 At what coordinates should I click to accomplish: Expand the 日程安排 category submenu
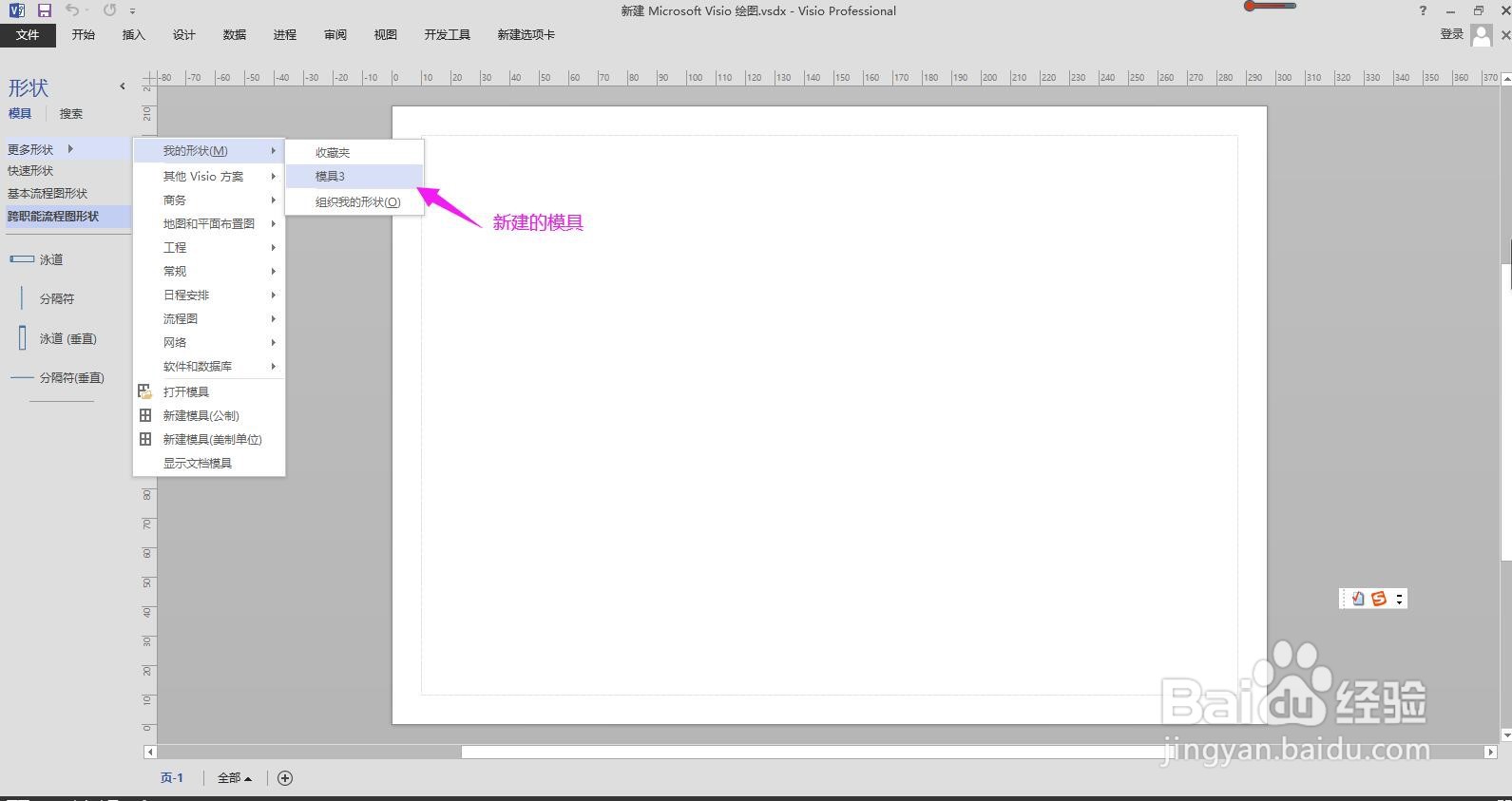[x=209, y=295]
